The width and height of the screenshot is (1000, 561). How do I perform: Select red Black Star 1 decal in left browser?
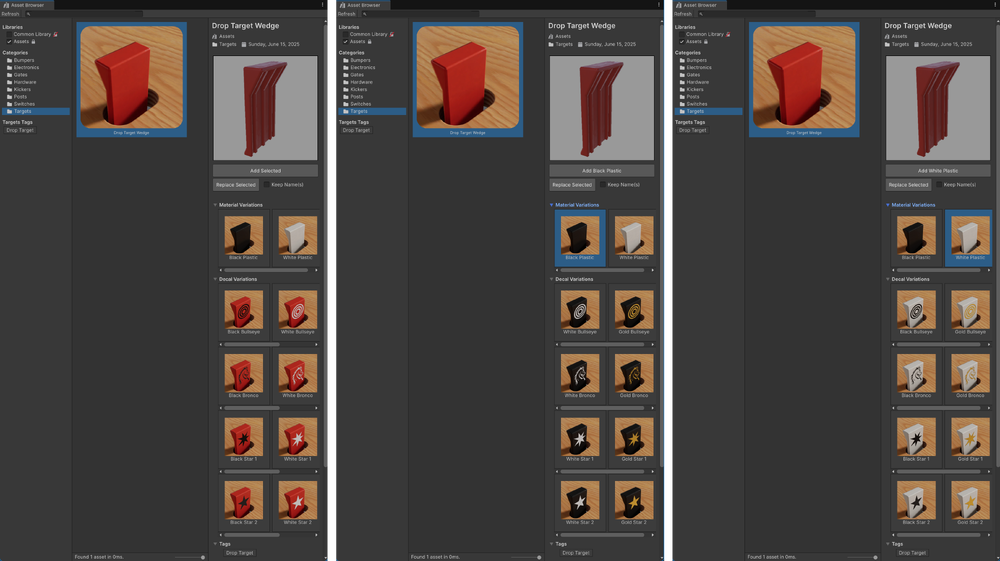pyautogui.click(x=244, y=439)
